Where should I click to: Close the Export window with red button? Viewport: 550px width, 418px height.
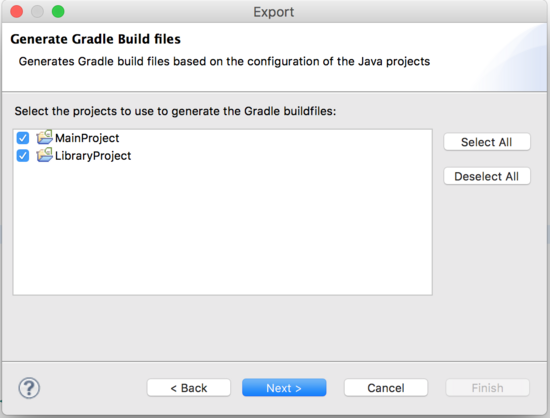tap(16, 12)
